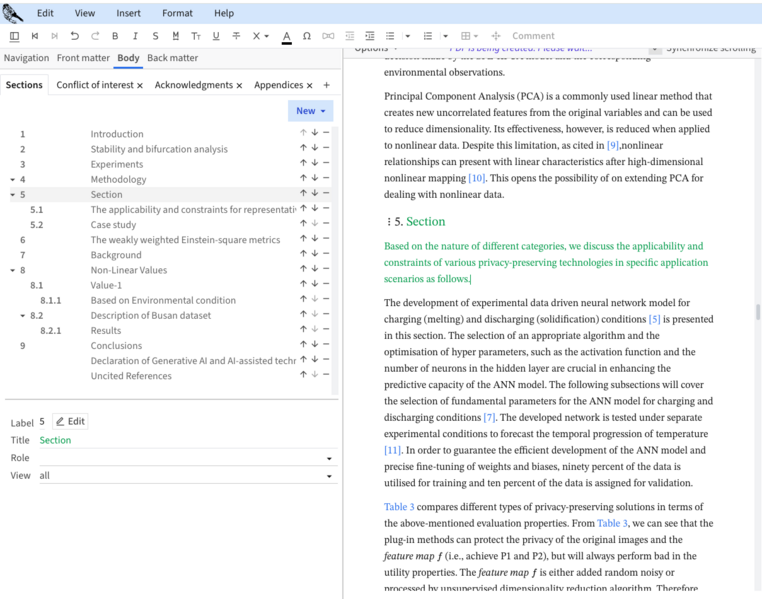Select Case study in section tree

(113, 225)
